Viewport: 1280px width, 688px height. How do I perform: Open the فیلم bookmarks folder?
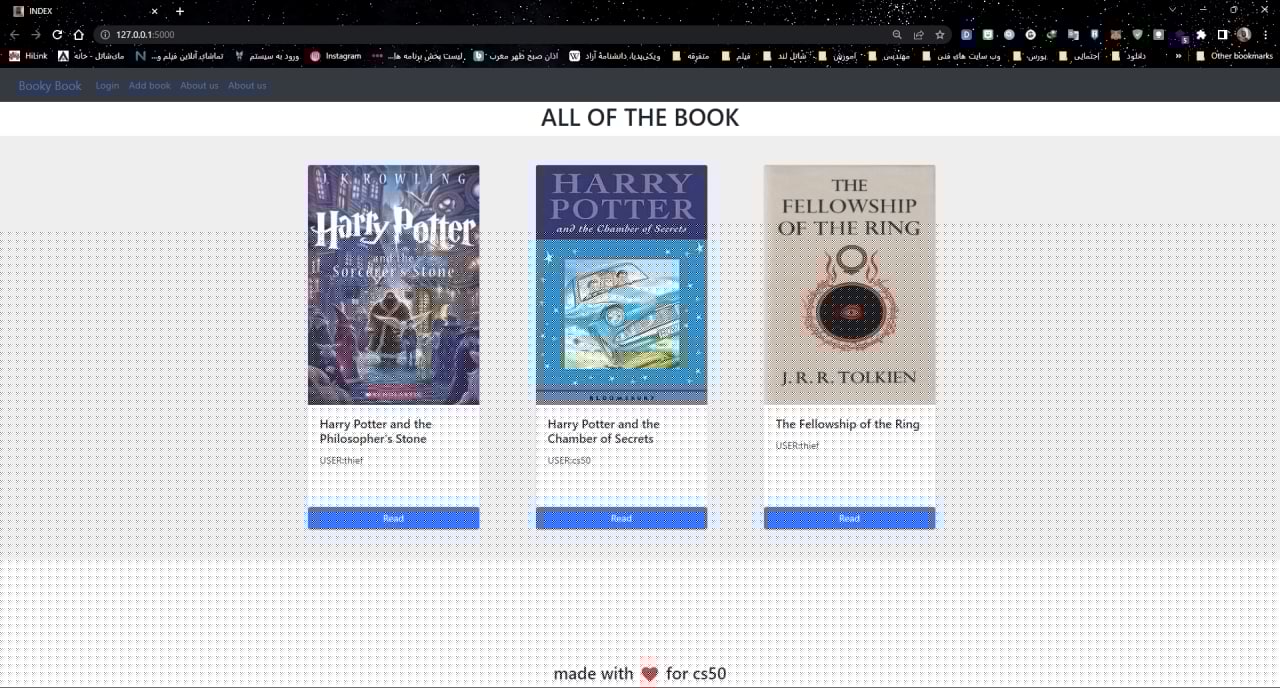735,56
